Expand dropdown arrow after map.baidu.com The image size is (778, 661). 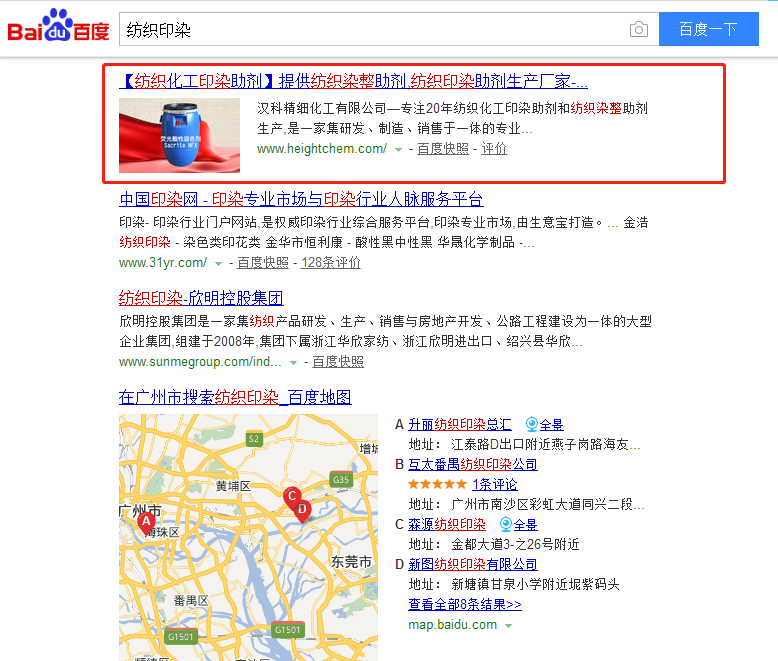[508, 626]
